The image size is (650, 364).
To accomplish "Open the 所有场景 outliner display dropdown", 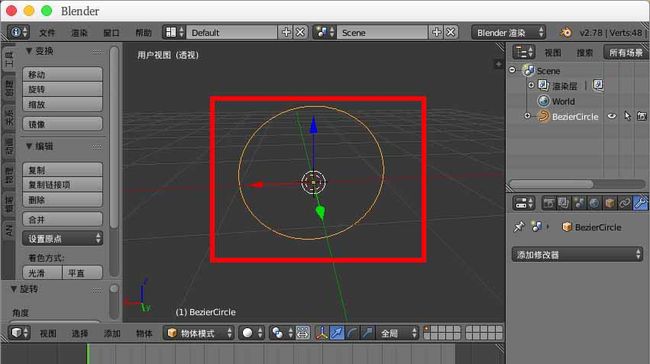I will [627, 52].
